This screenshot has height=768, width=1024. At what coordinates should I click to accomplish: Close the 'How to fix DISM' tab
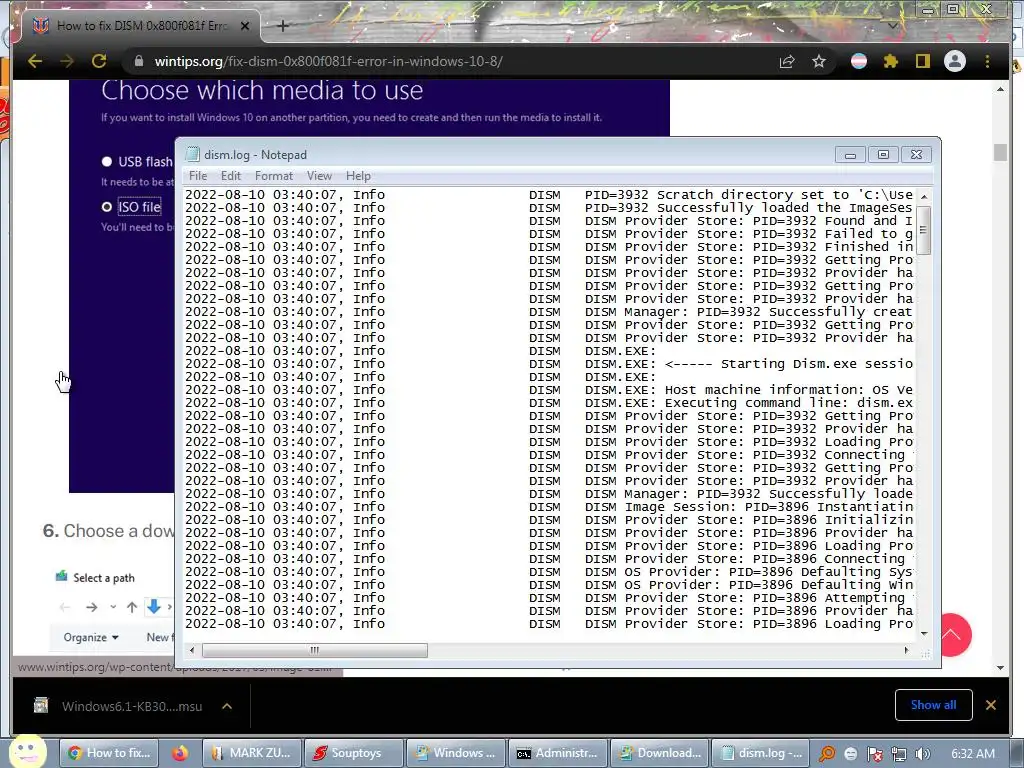click(x=245, y=26)
